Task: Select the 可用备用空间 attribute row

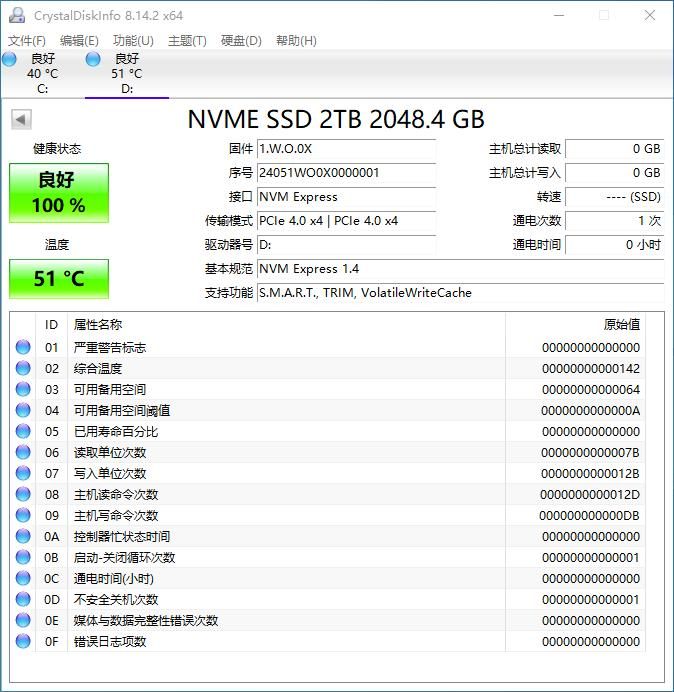Action: 110,390
